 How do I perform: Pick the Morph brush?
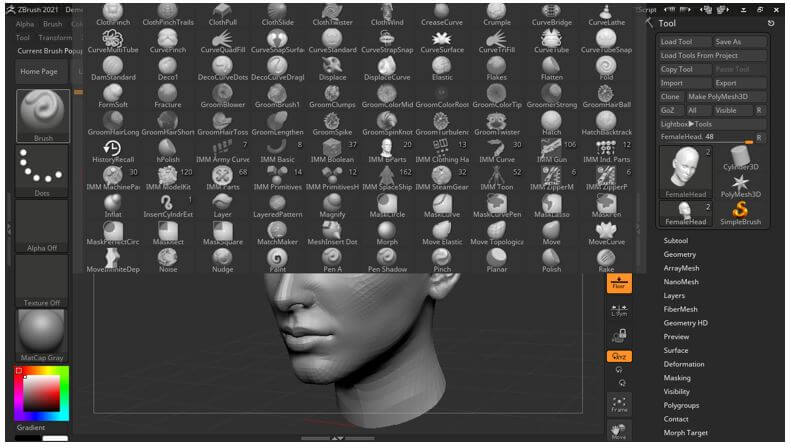(x=387, y=233)
